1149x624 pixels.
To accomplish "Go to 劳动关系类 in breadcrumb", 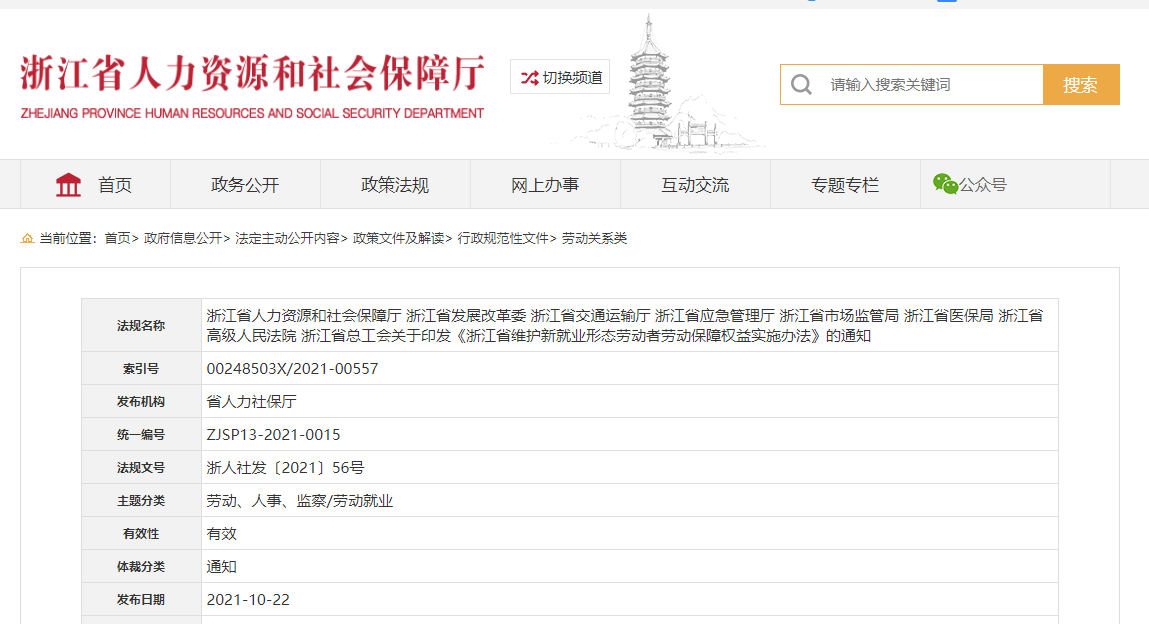I will 594,238.
